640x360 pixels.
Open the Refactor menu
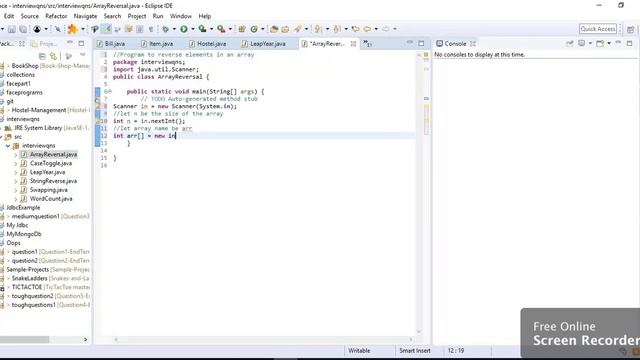(x=56, y=16)
